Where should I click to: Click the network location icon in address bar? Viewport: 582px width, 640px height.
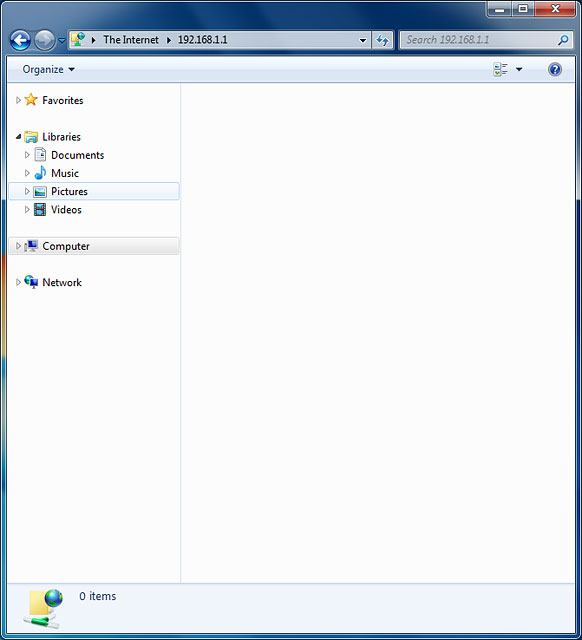[78, 40]
